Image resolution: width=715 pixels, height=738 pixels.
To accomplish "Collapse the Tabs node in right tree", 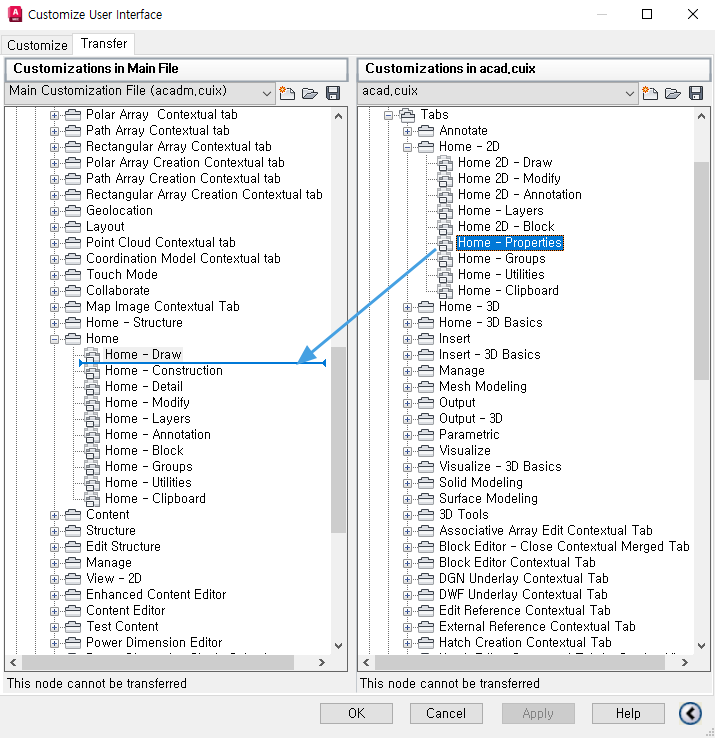I will [x=388, y=115].
